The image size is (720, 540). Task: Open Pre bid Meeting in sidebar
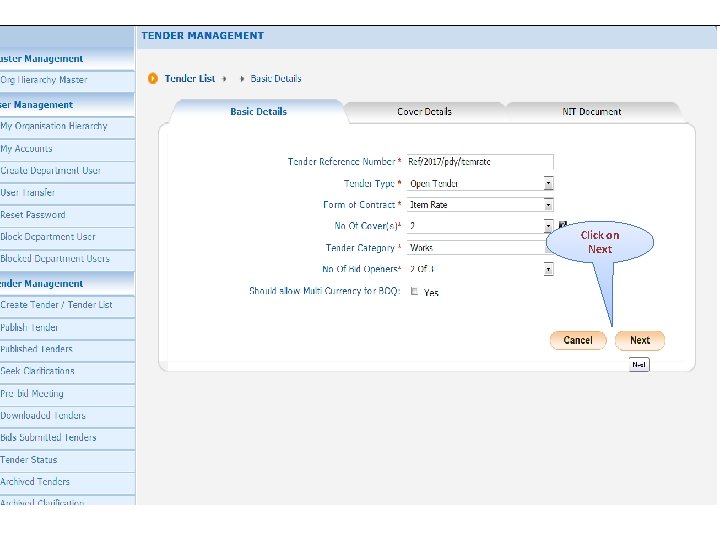(67, 394)
